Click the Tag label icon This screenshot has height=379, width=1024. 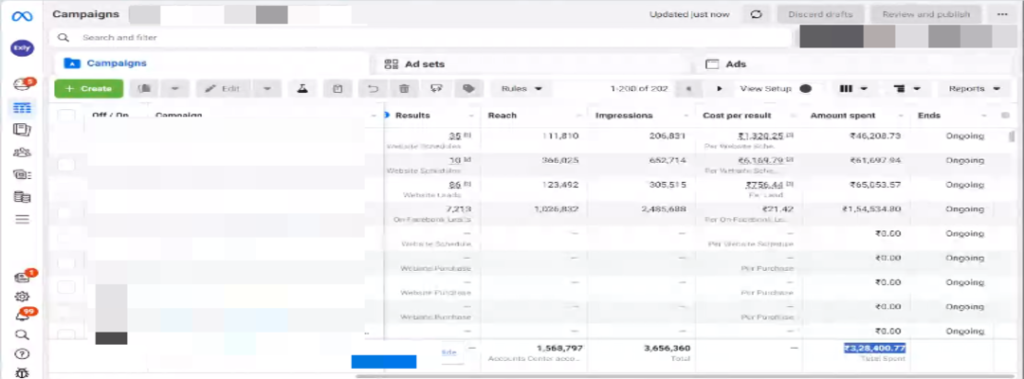click(468, 88)
